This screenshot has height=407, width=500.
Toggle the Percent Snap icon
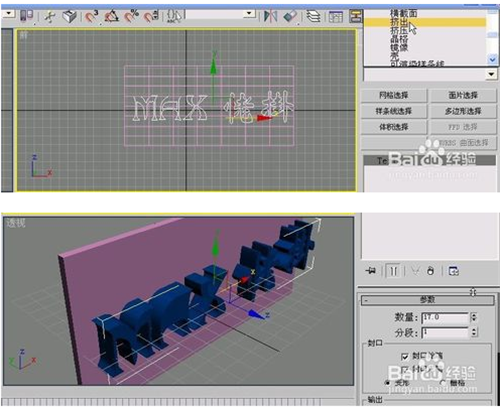pyautogui.click(x=132, y=16)
